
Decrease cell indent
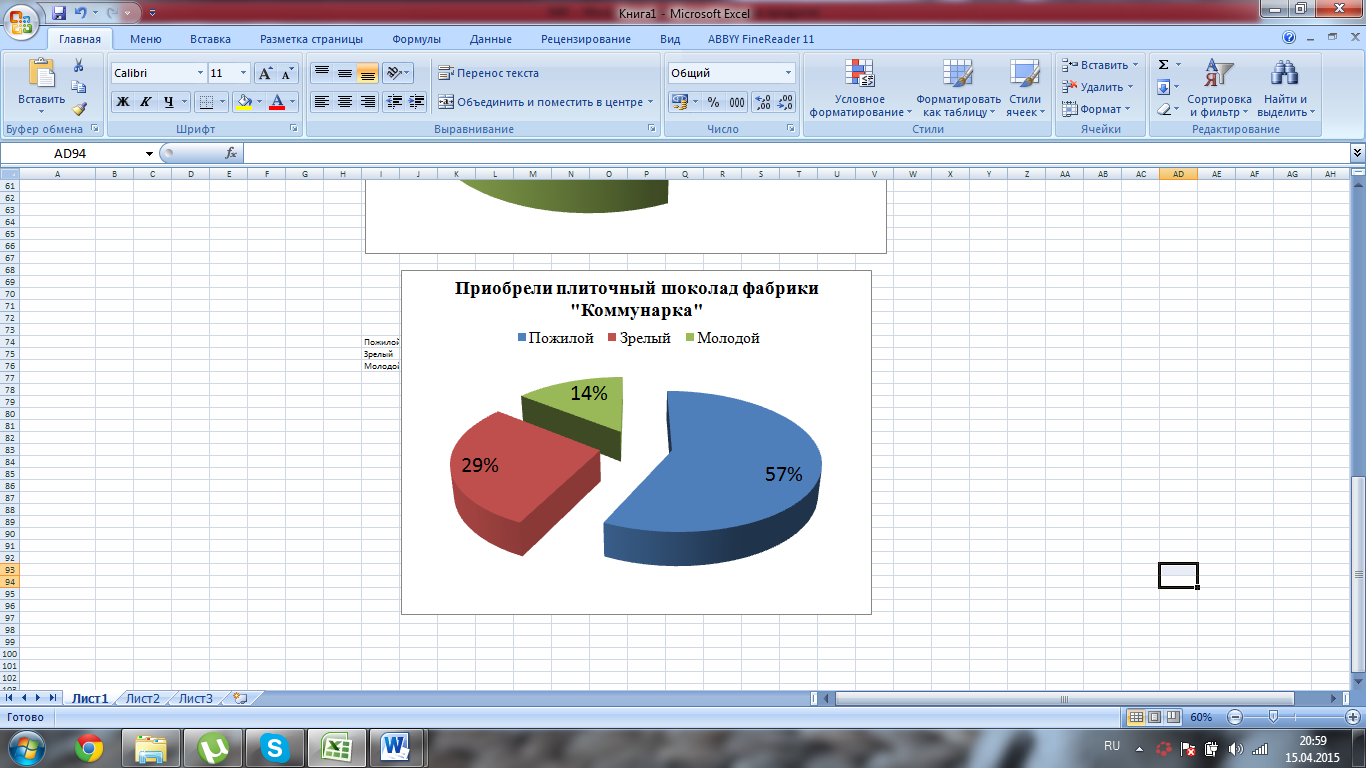click(x=394, y=102)
